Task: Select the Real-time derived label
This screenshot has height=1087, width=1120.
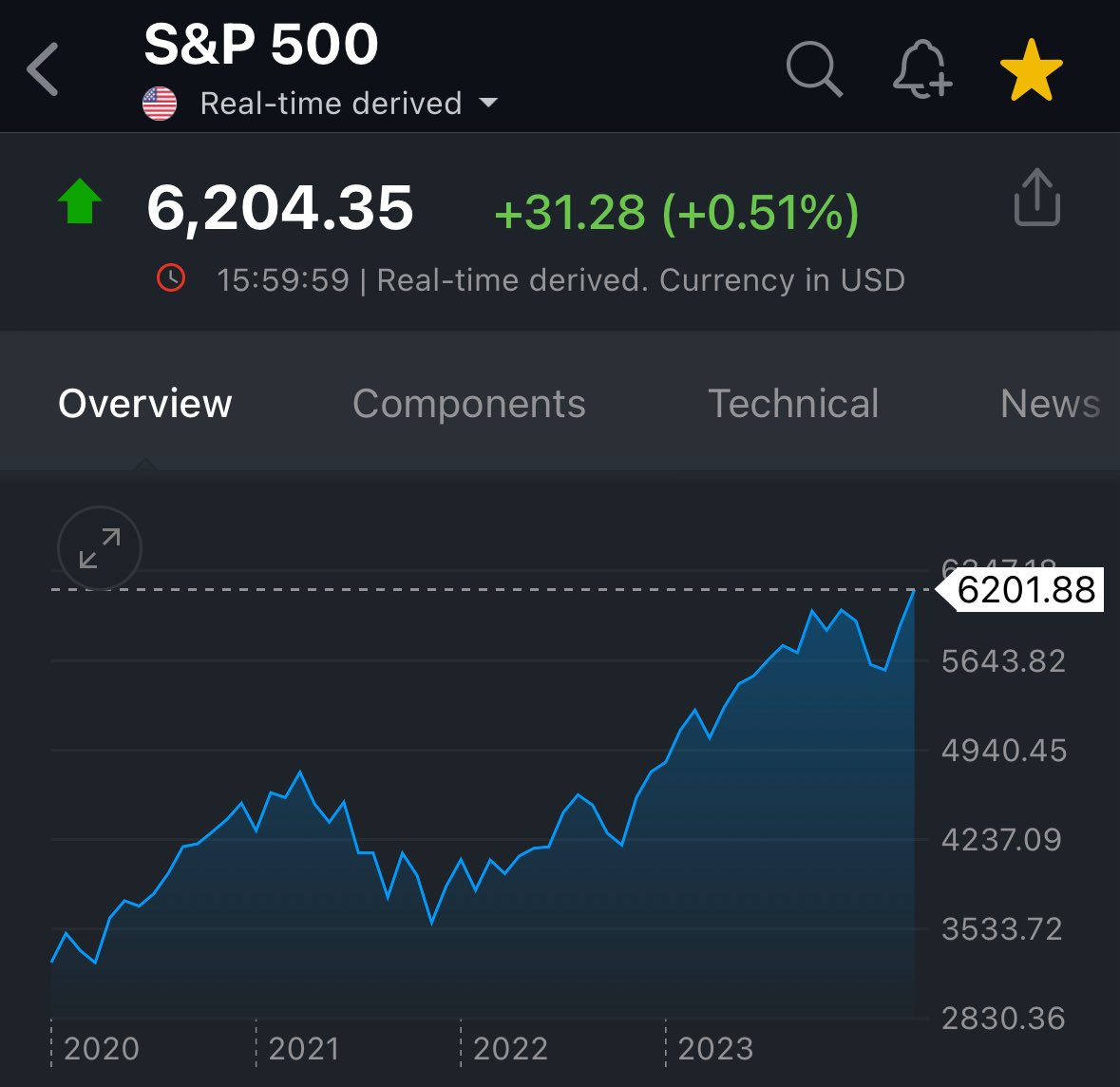Action: [331, 104]
